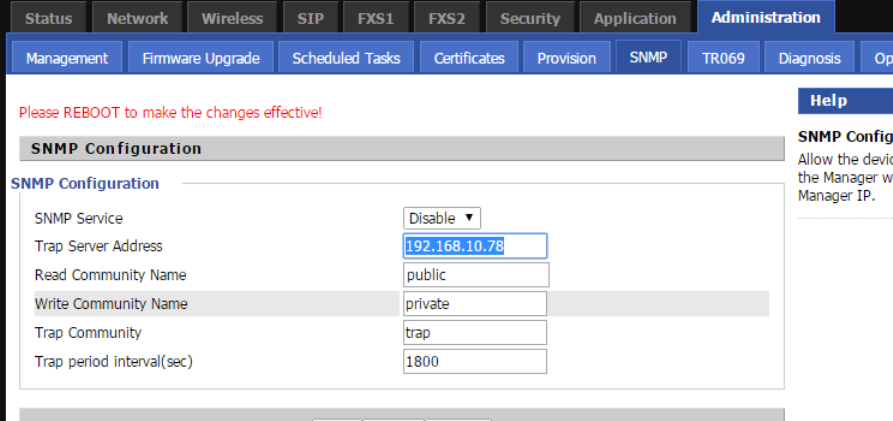The image size is (893, 421).
Task: Click the Help panel header
Action: pyautogui.click(x=845, y=101)
